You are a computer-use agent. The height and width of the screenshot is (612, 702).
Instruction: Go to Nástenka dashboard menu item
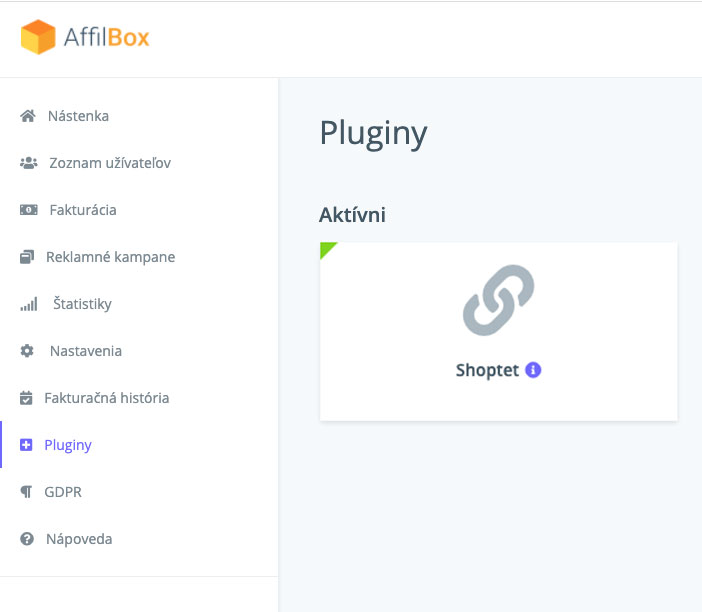(x=78, y=116)
